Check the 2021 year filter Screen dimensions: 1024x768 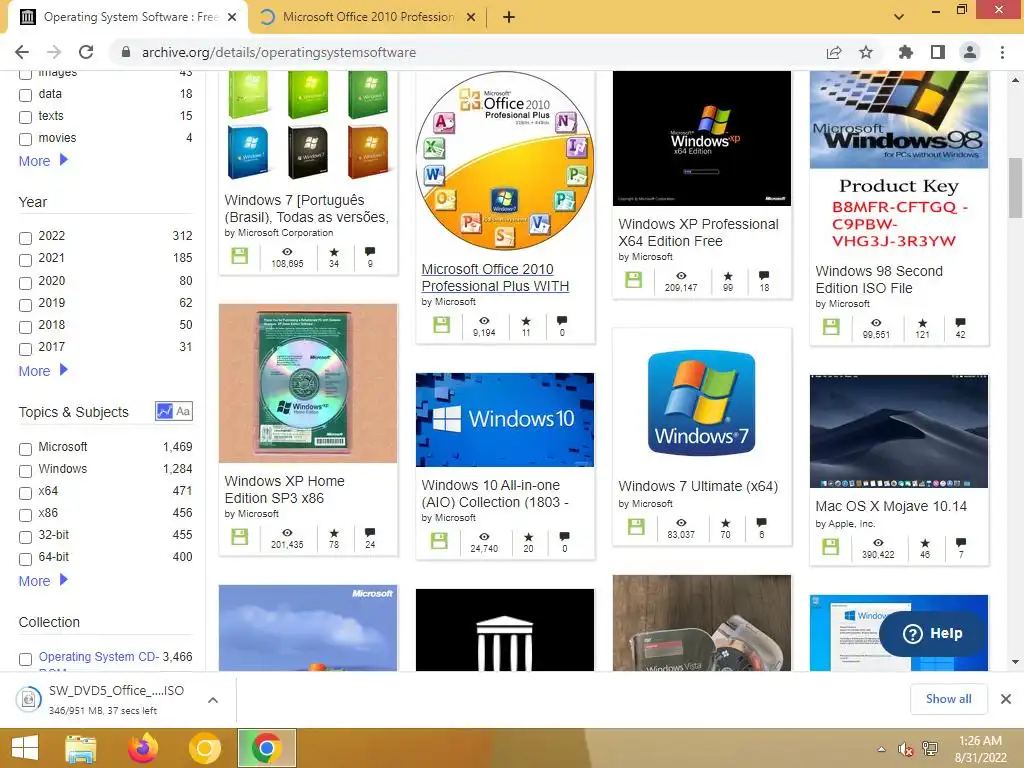point(25,261)
